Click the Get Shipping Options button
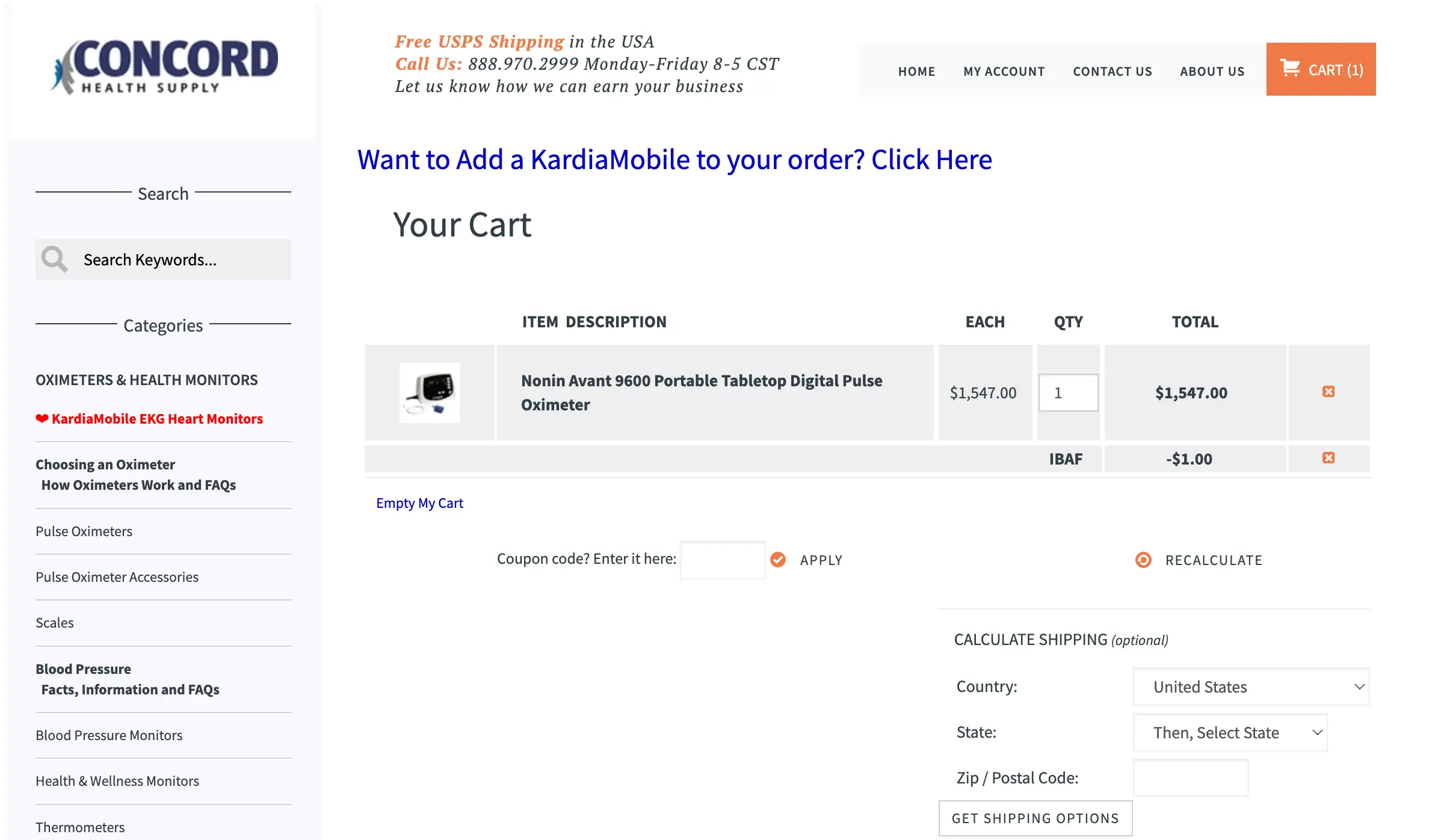This screenshot has height=840, width=1438. click(x=1035, y=818)
